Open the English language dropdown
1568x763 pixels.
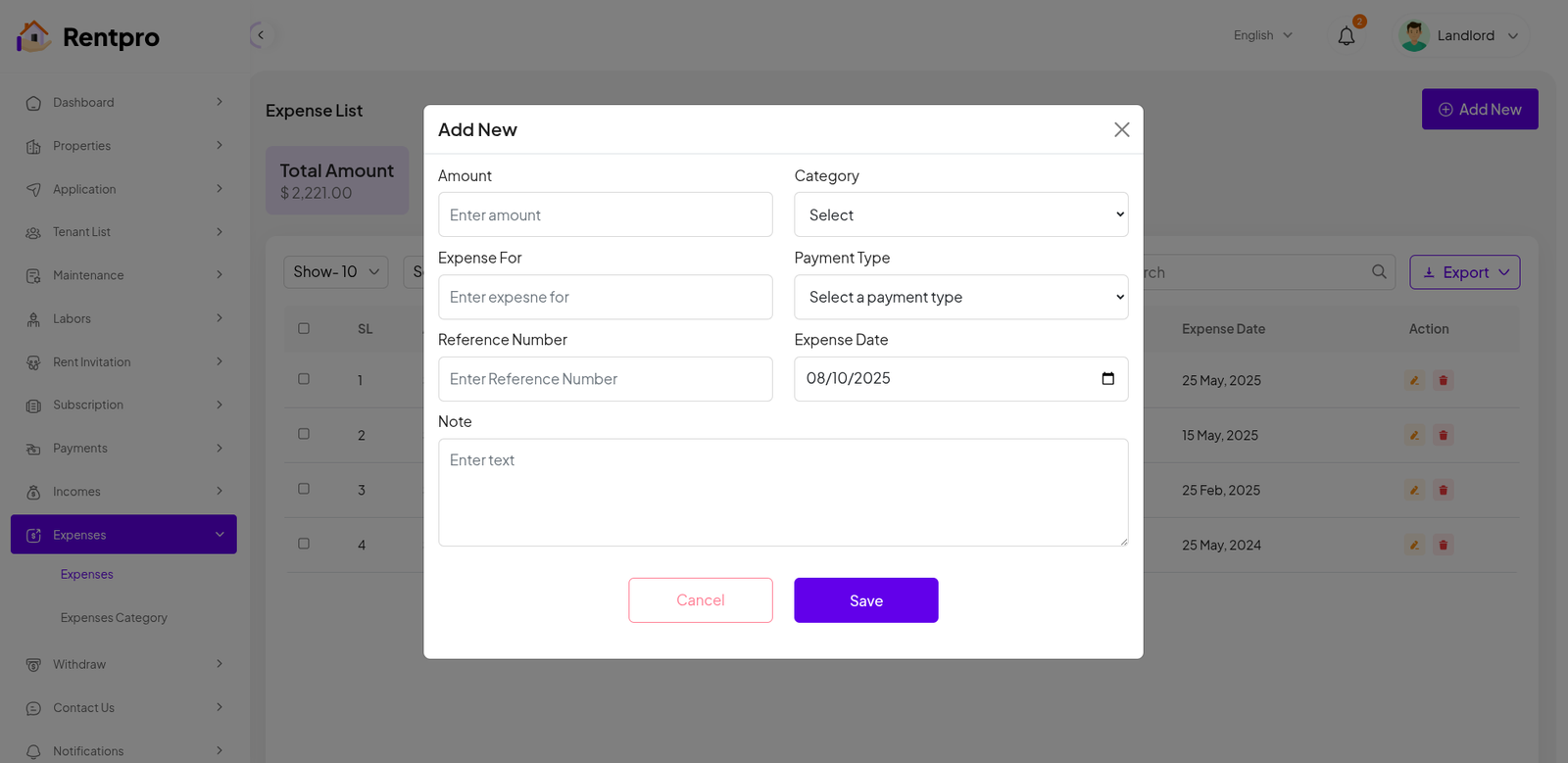coord(1262,35)
